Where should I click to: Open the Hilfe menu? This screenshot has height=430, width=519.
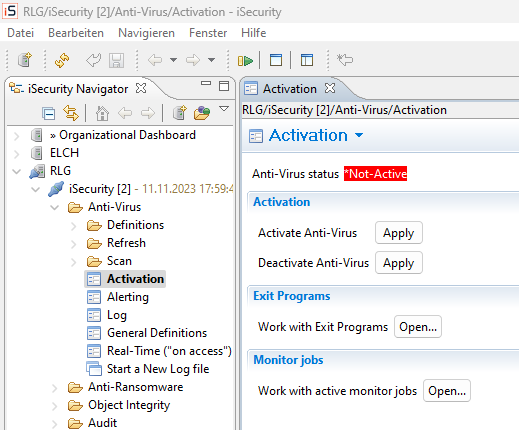(x=254, y=33)
